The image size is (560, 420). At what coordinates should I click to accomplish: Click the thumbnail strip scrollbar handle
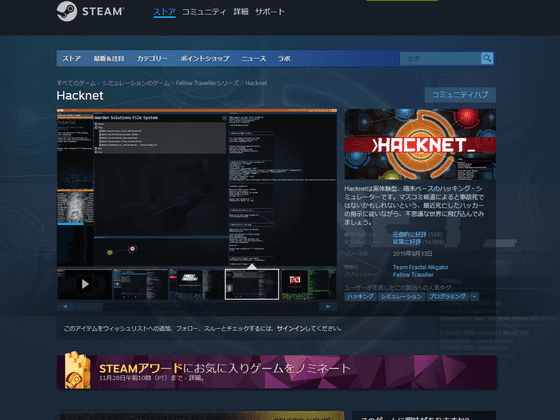click(89, 306)
